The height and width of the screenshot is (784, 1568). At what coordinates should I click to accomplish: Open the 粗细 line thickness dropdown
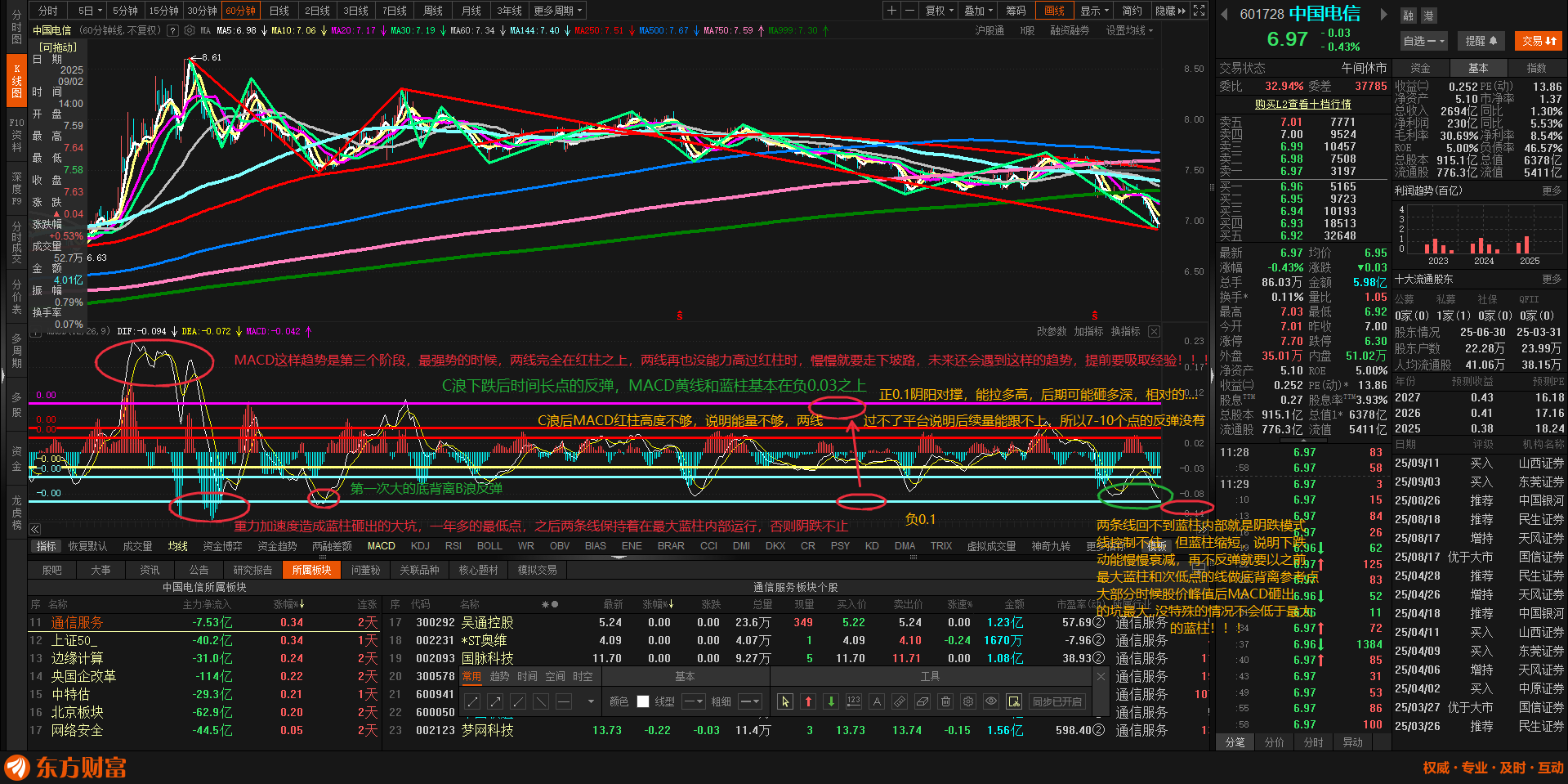749,701
